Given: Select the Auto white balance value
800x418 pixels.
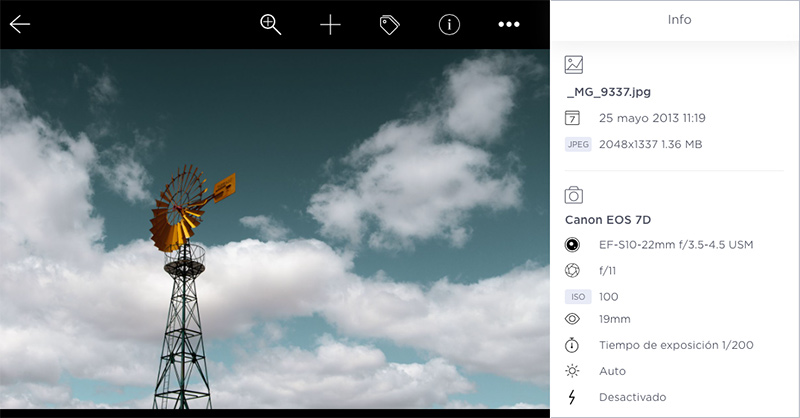Looking at the screenshot, I should [612, 371].
